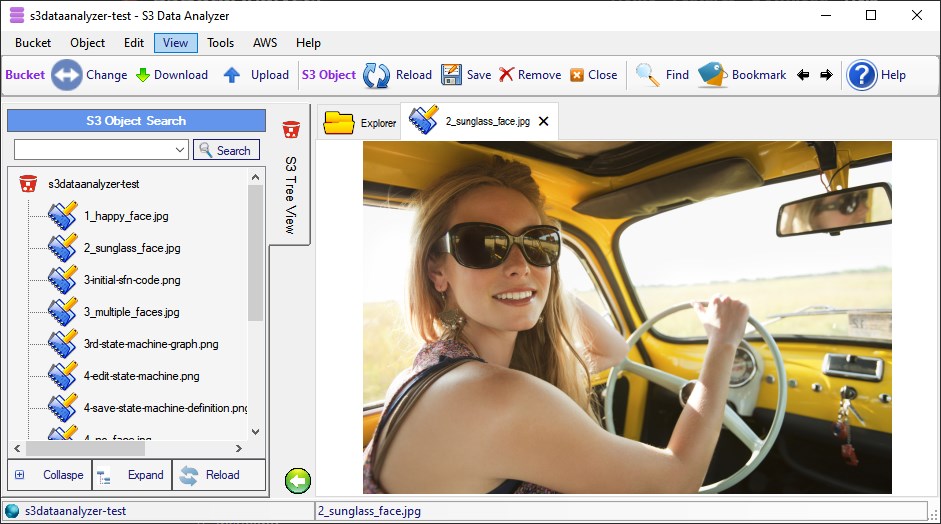Expand all tree nodes

[132, 475]
